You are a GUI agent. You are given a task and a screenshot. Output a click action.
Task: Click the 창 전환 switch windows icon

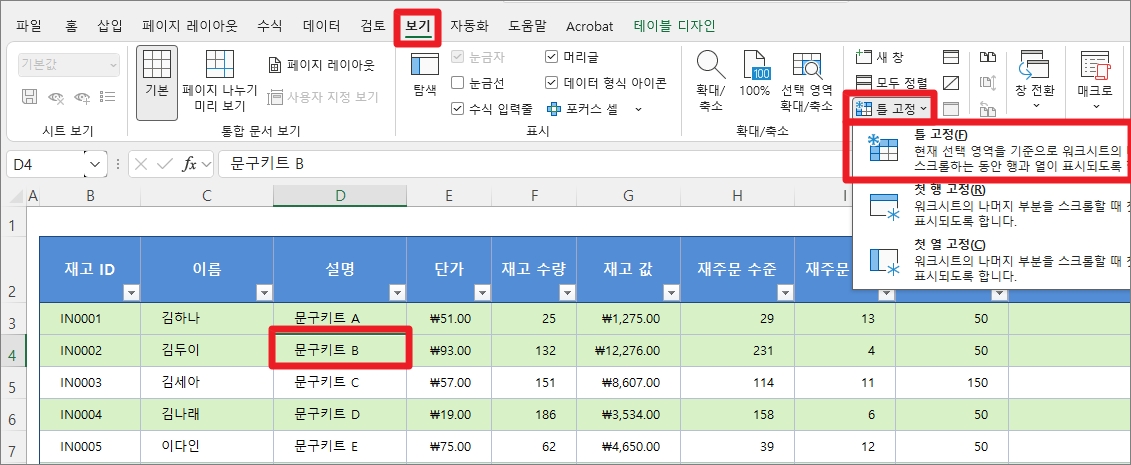pos(1034,65)
